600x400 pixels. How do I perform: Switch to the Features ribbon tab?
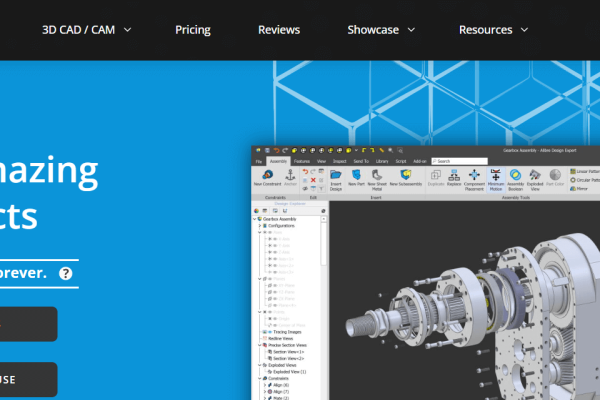(301, 160)
